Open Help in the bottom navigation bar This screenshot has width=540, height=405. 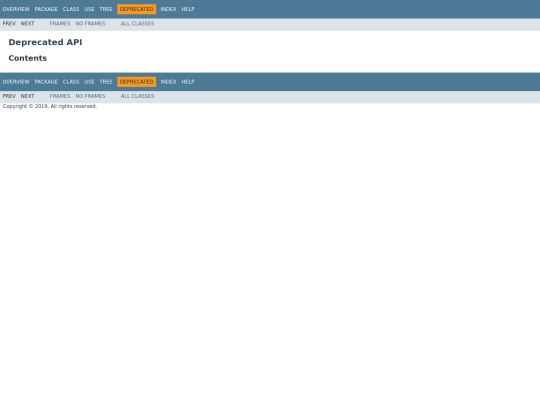click(188, 82)
